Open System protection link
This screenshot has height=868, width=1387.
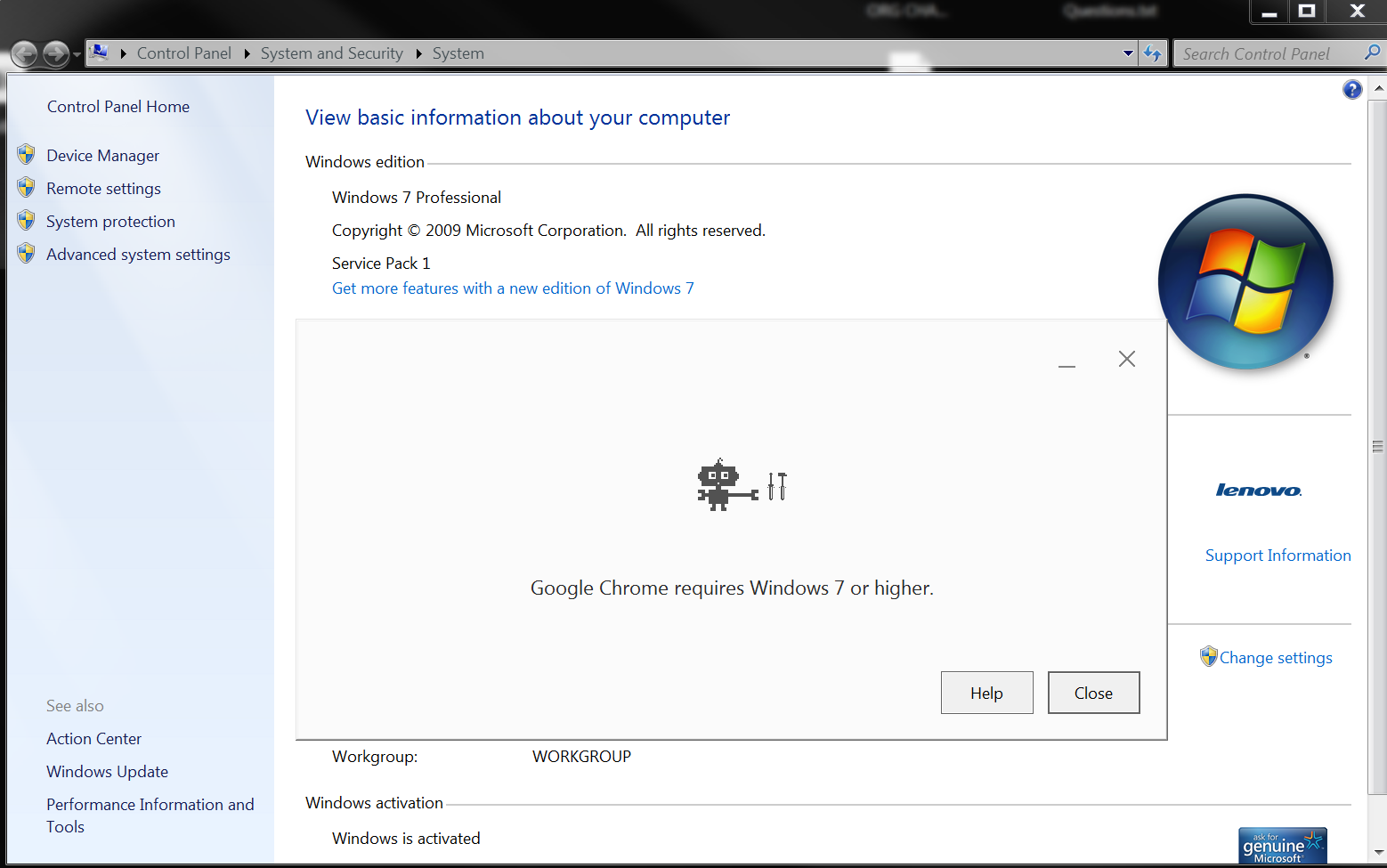(111, 222)
